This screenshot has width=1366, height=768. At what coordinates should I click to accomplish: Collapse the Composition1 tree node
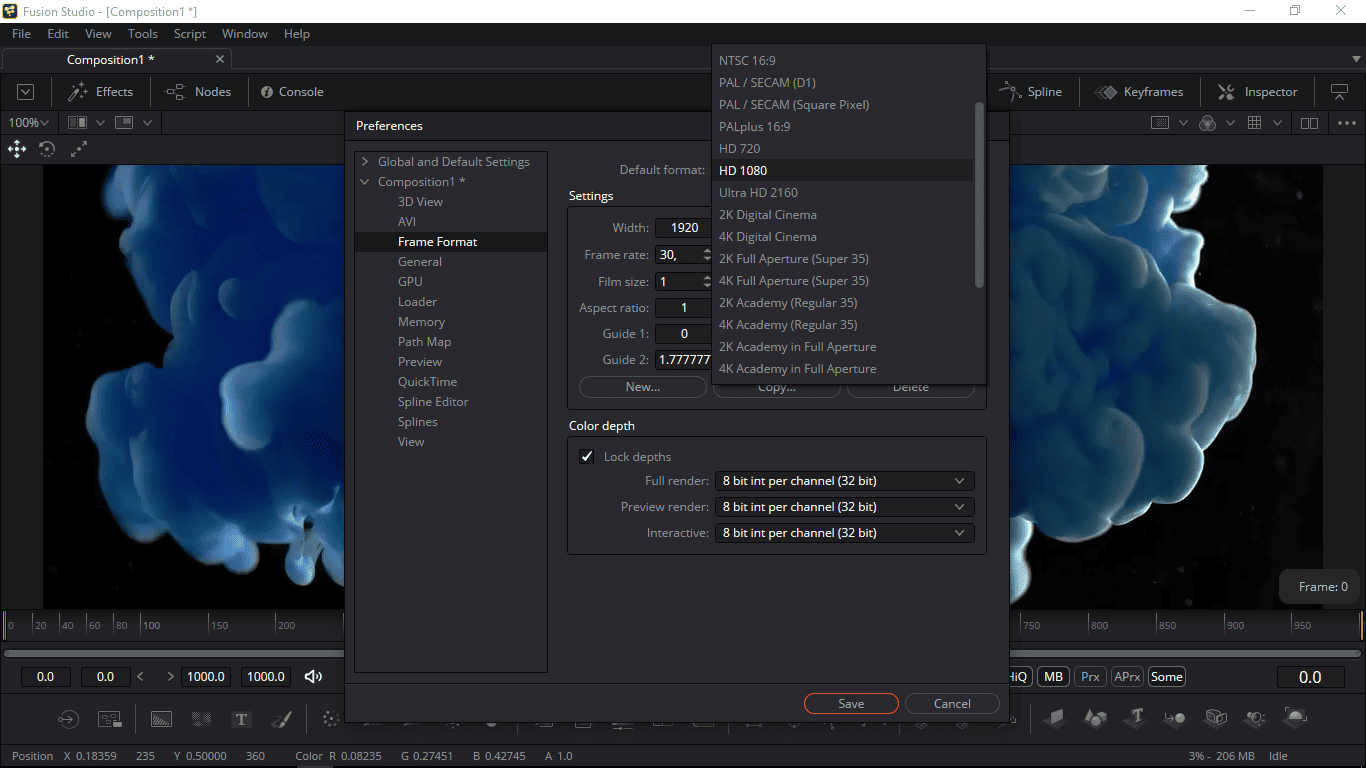(x=365, y=182)
